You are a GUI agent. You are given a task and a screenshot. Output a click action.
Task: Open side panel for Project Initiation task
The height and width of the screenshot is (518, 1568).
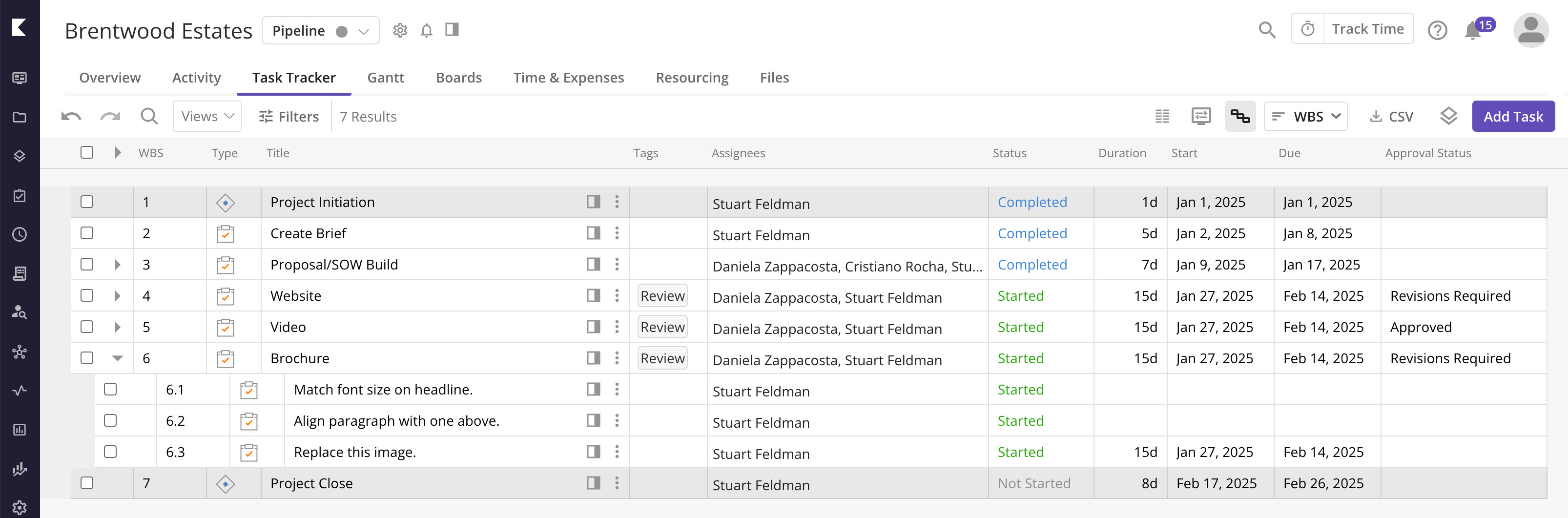pos(593,202)
